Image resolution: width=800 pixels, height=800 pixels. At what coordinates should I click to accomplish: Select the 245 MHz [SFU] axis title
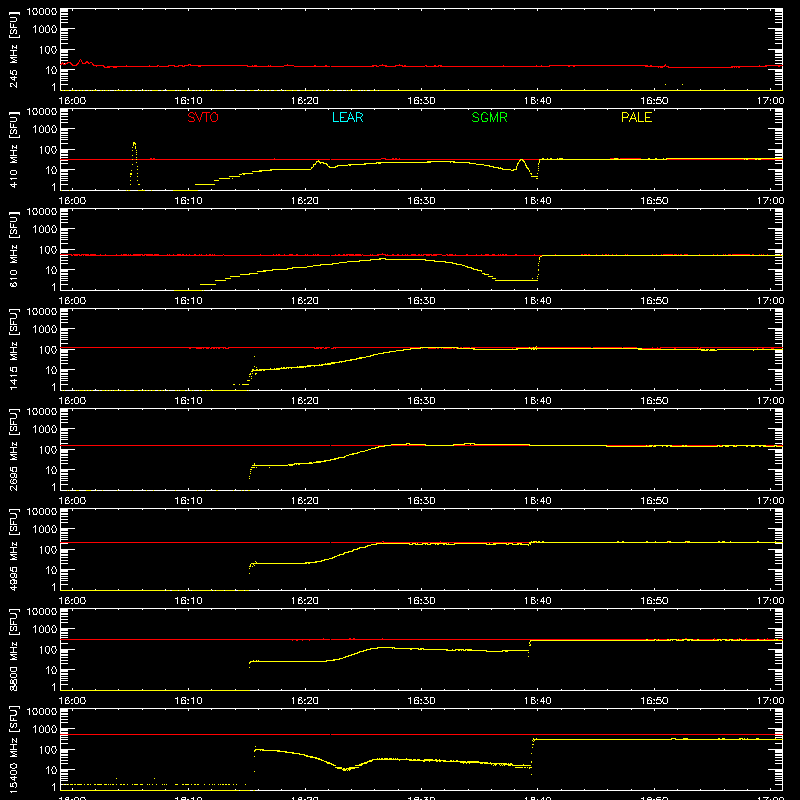13,49
